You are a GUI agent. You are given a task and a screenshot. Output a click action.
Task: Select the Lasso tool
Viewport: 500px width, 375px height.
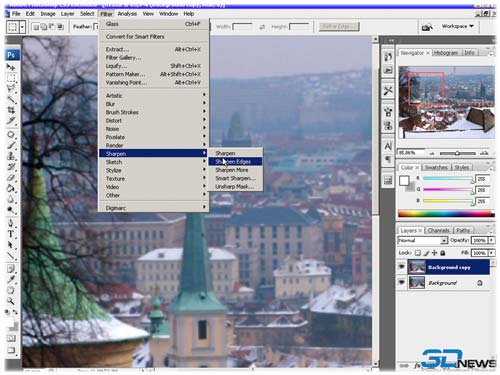pyautogui.click(x=11, y=89)
